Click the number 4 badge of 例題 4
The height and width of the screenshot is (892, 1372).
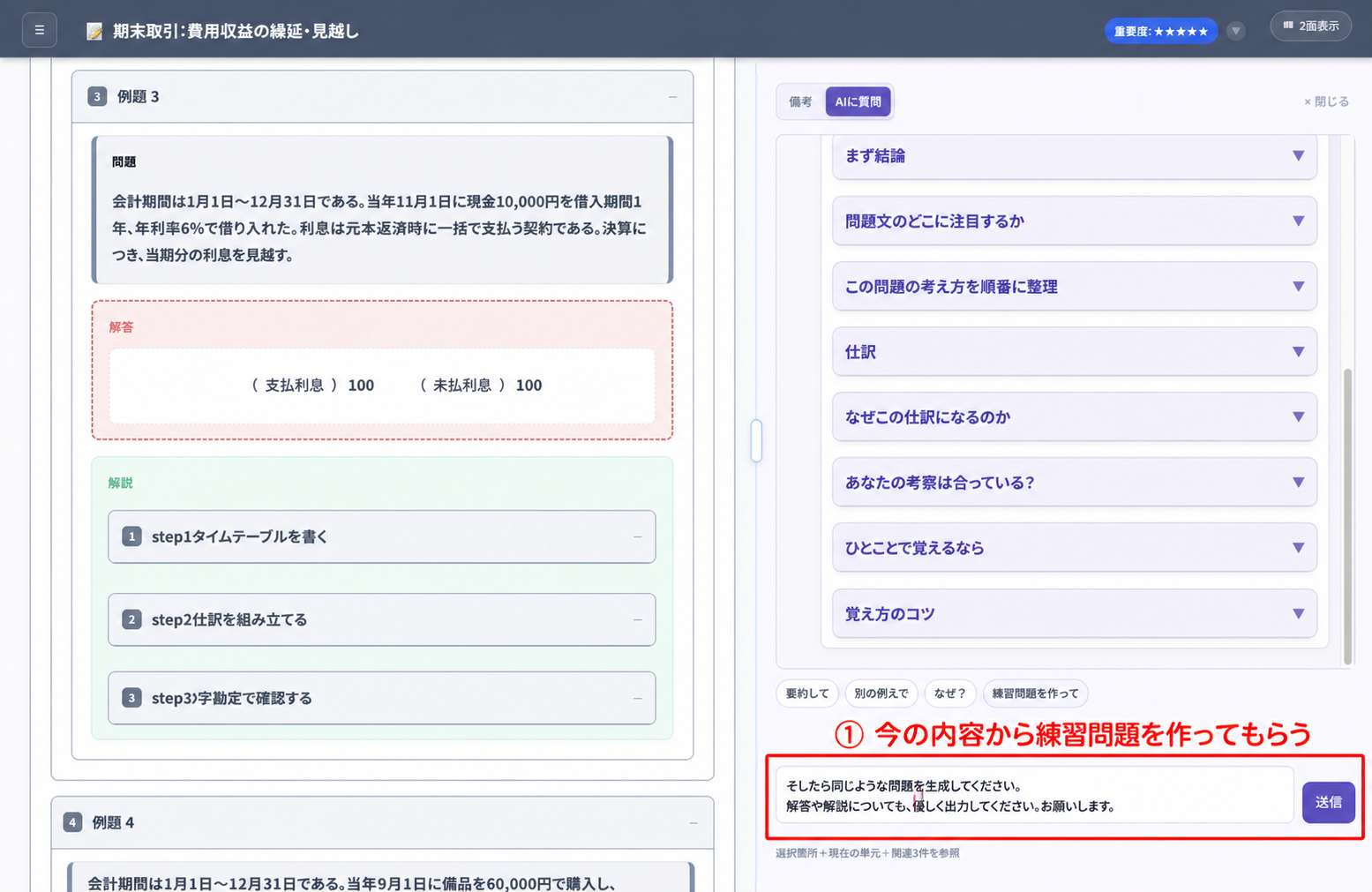pyautogui.click(x=72, y=822)
